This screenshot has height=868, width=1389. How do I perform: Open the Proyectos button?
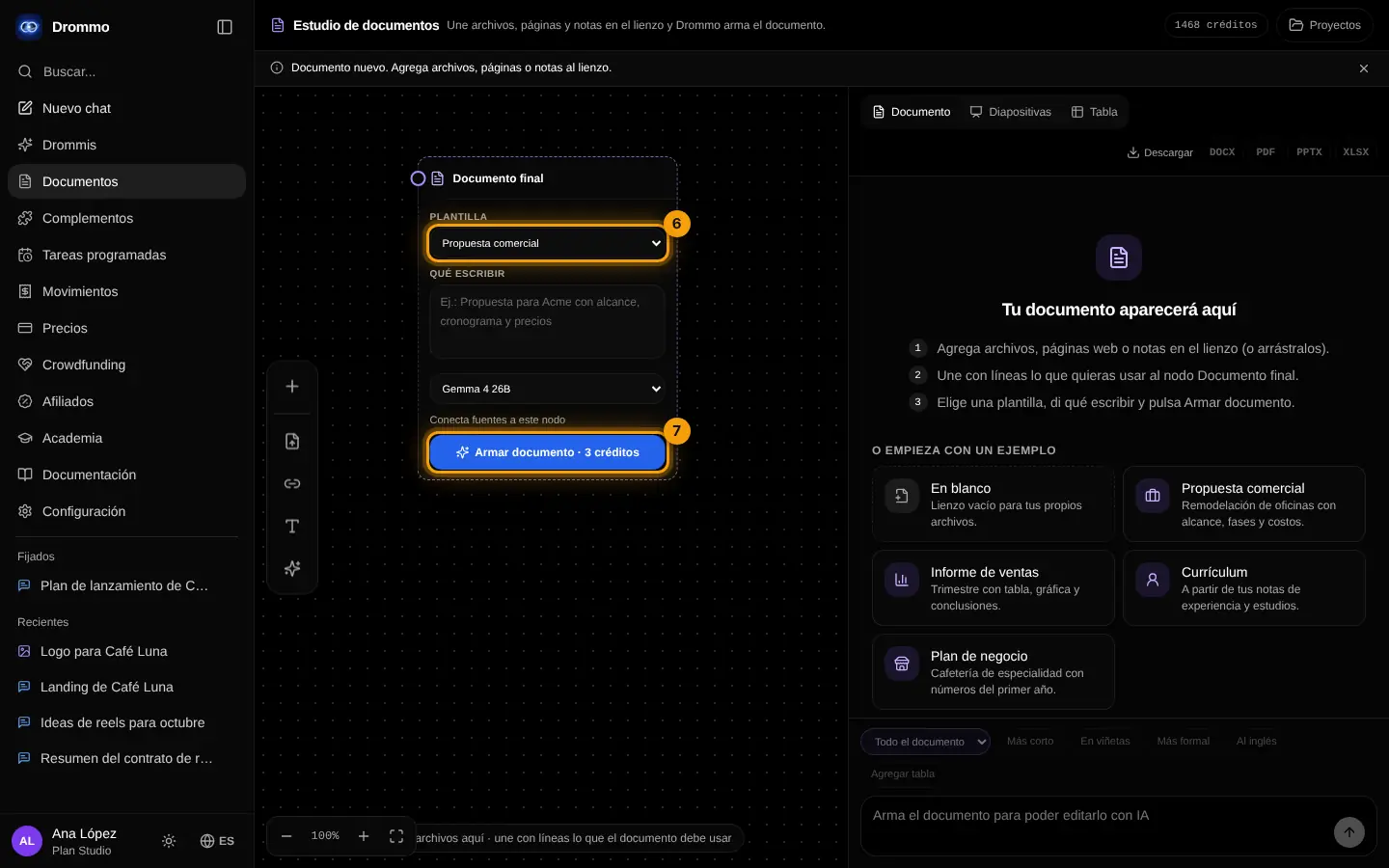(x=1324, y=25)
